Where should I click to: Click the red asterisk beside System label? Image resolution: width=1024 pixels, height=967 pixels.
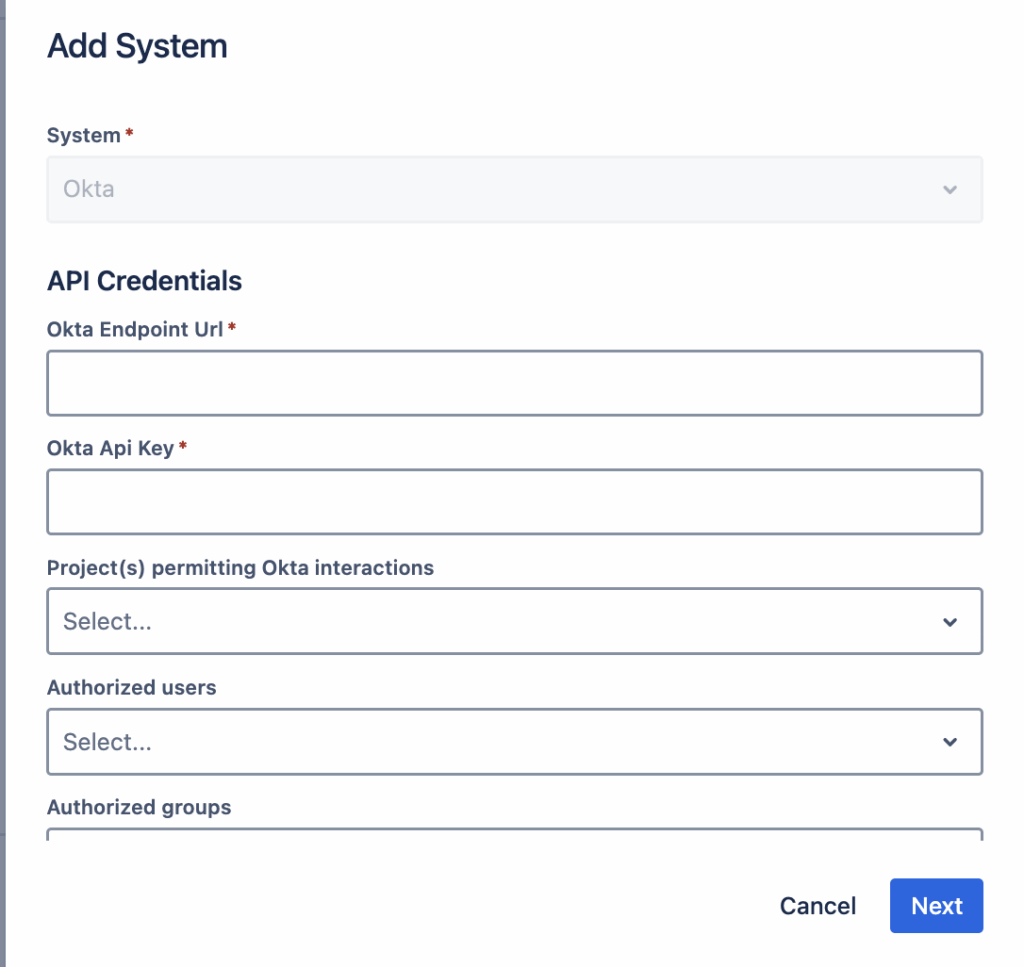pos(129,134)
